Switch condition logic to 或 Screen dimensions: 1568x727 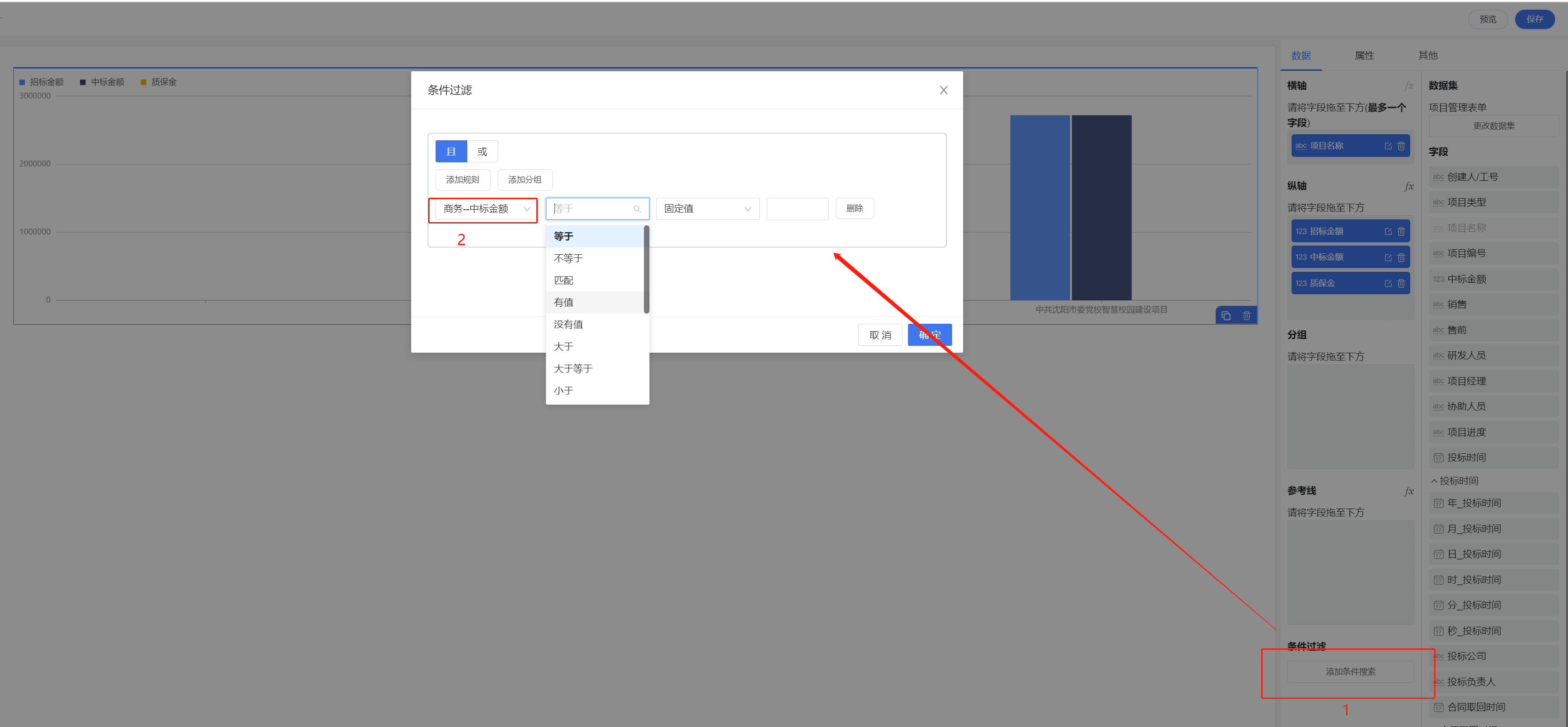(482, 151)
